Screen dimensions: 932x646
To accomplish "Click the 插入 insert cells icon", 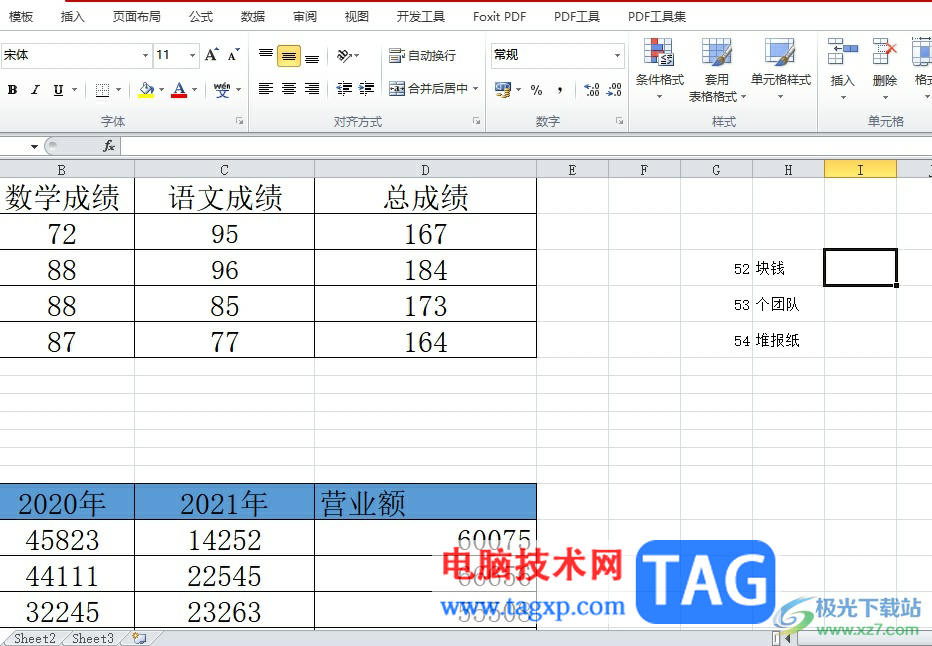I will (x=842, y=52).
